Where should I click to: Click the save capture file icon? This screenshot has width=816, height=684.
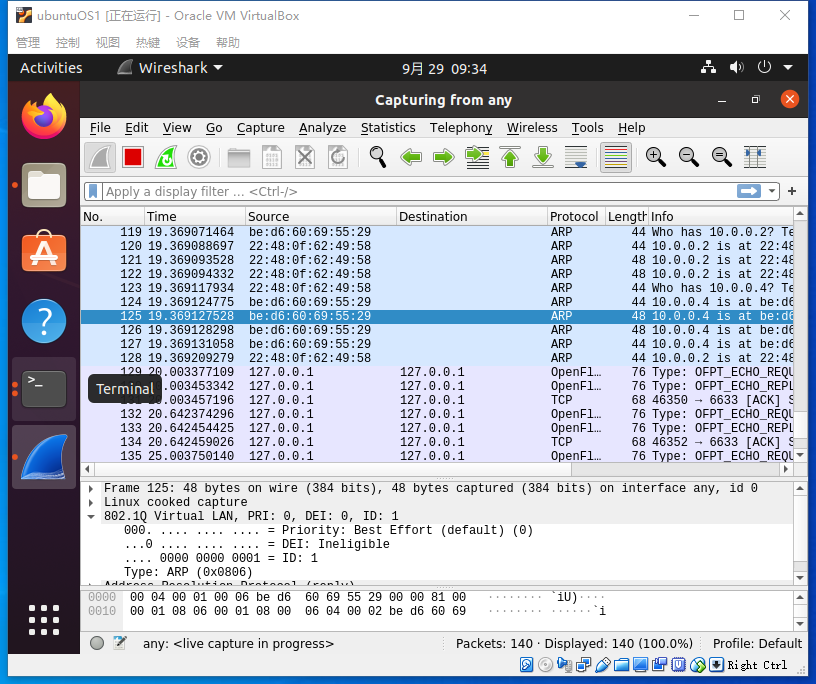tap(272, 157)
